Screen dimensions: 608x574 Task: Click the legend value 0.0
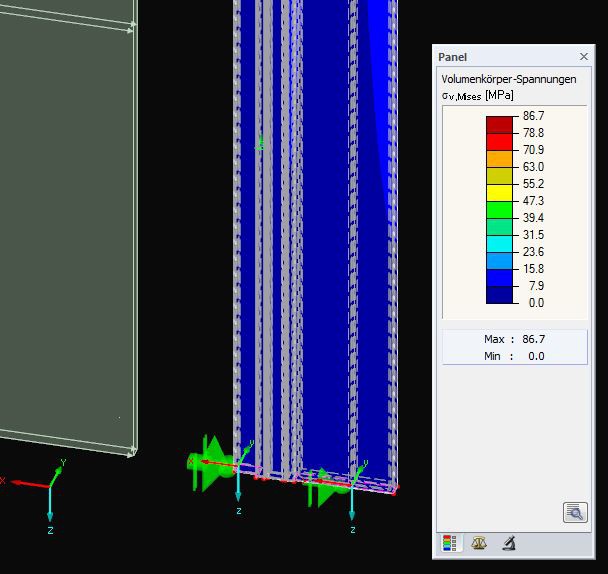pos(536,303)
